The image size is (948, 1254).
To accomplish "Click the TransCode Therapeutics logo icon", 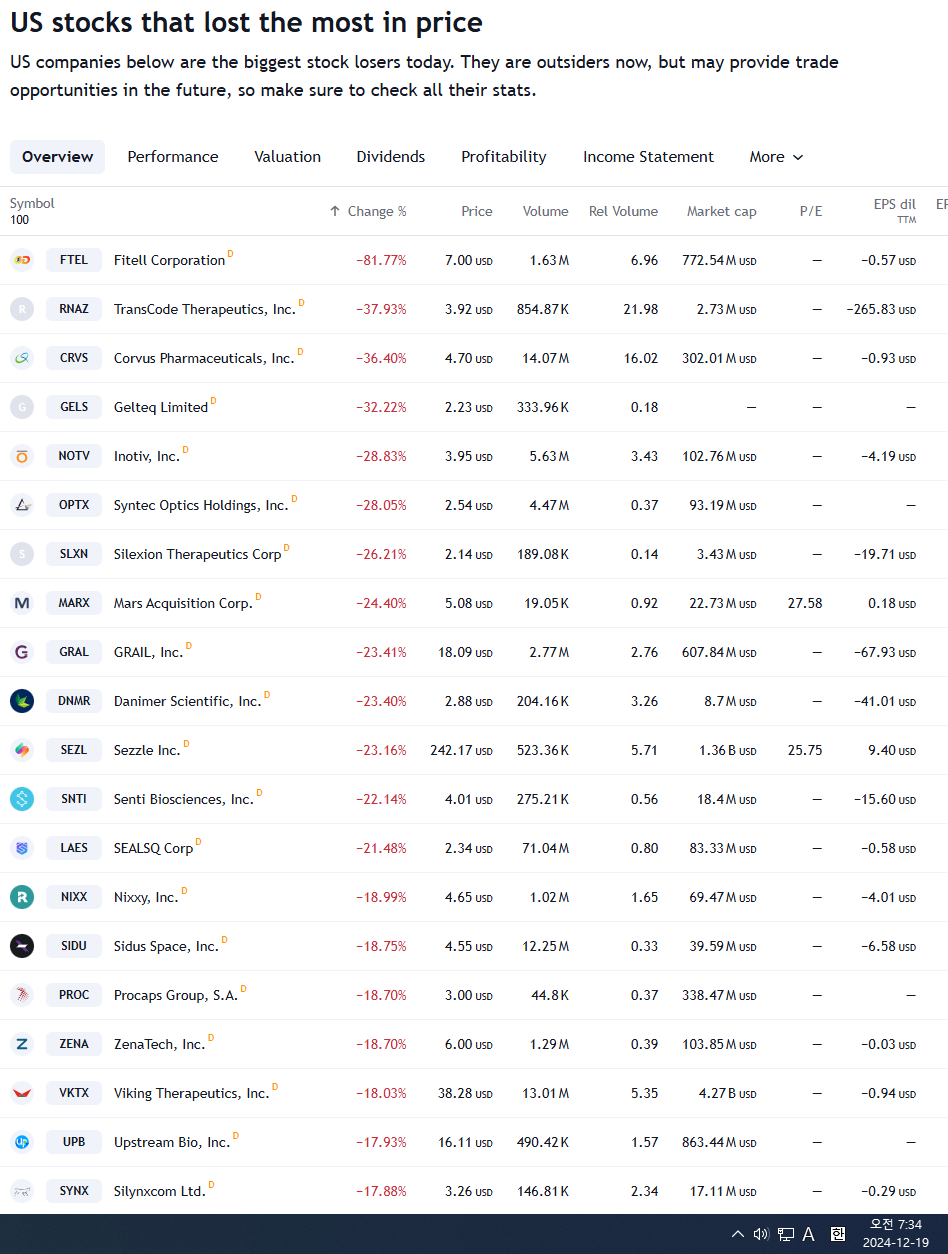I will 22,309.
